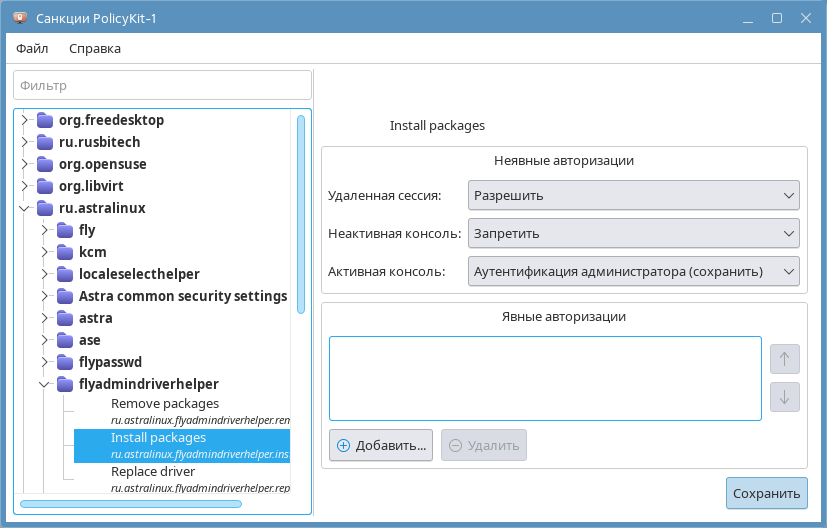827x528 pixels.
Task: Open the Неактивная консоль dropdown
Action: (x=633, y=233)
